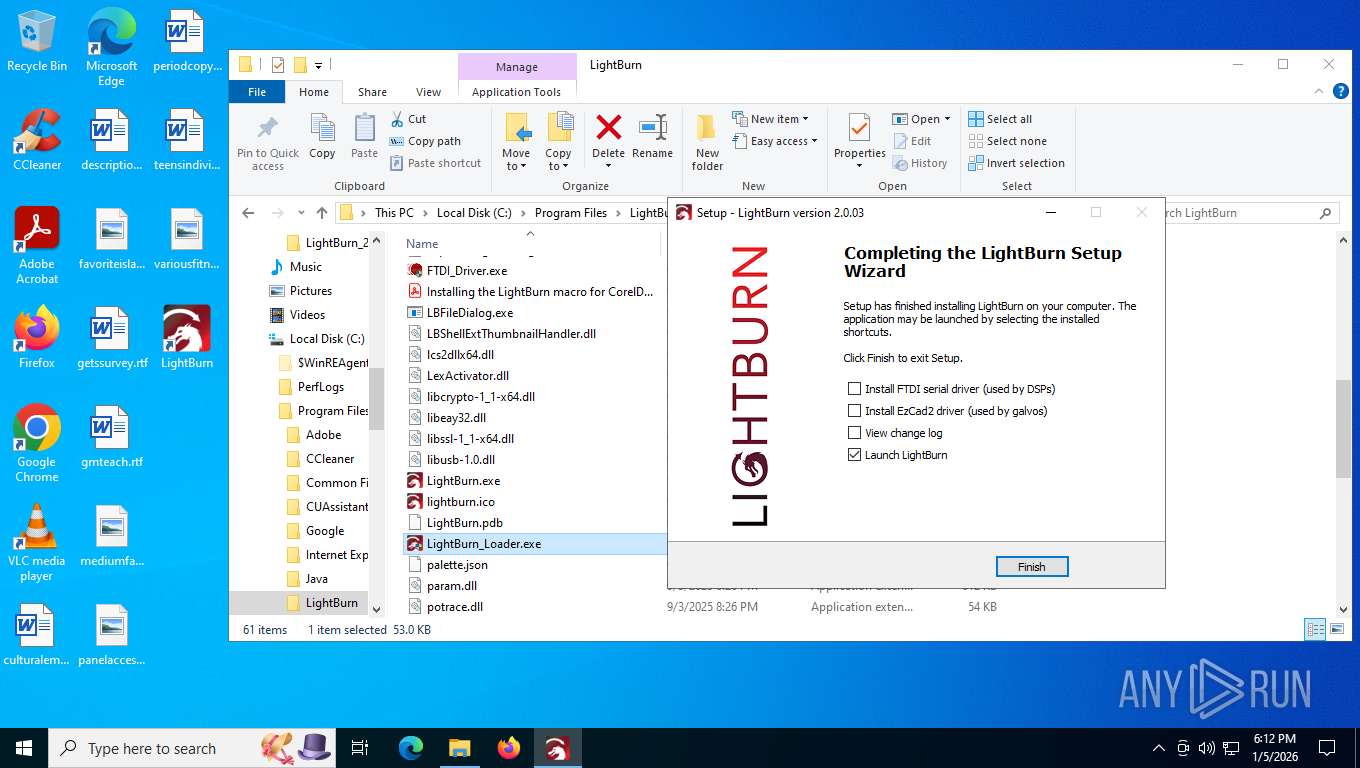Open the Adobe Acrobat desktop icon

coord(37,246)
